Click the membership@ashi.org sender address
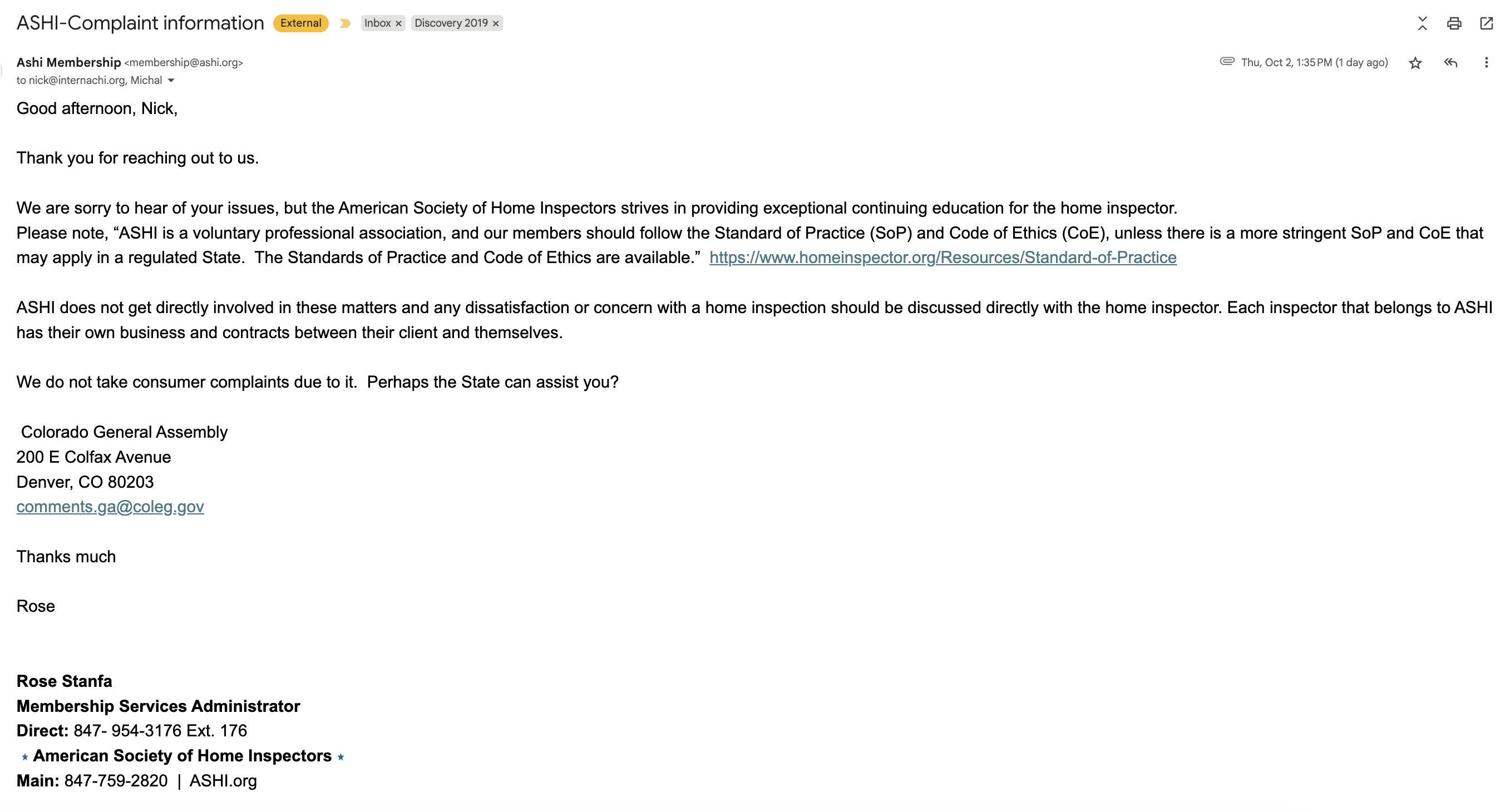 click(x=184, y=63)
